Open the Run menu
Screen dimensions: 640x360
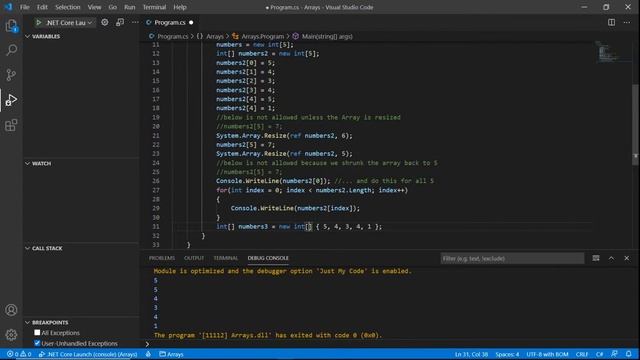coord(130,7)
